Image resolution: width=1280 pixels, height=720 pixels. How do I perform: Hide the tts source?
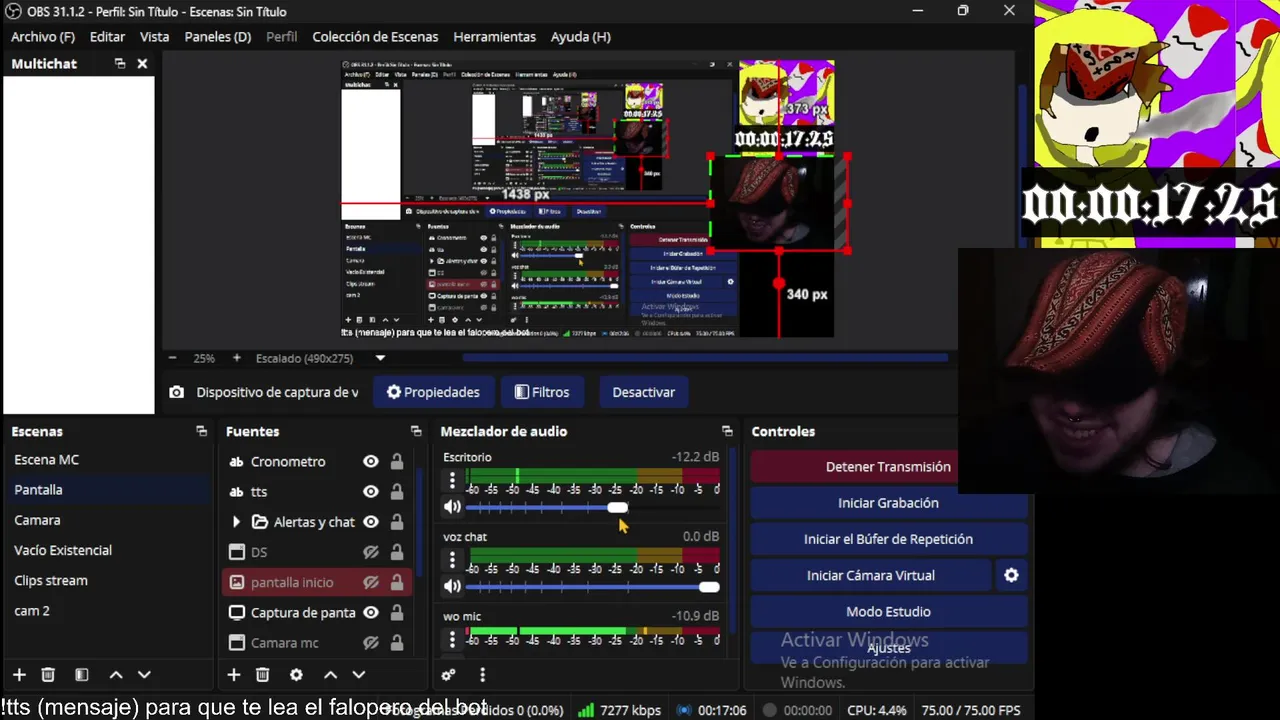(371, 492)
